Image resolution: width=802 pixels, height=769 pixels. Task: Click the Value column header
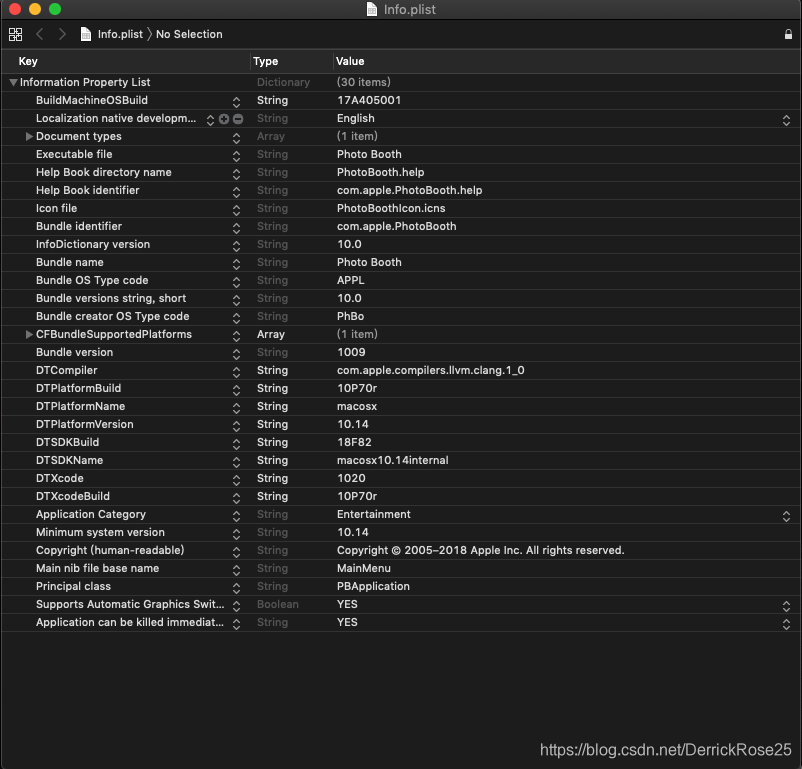pyautogui.click(x=350, y=61)
